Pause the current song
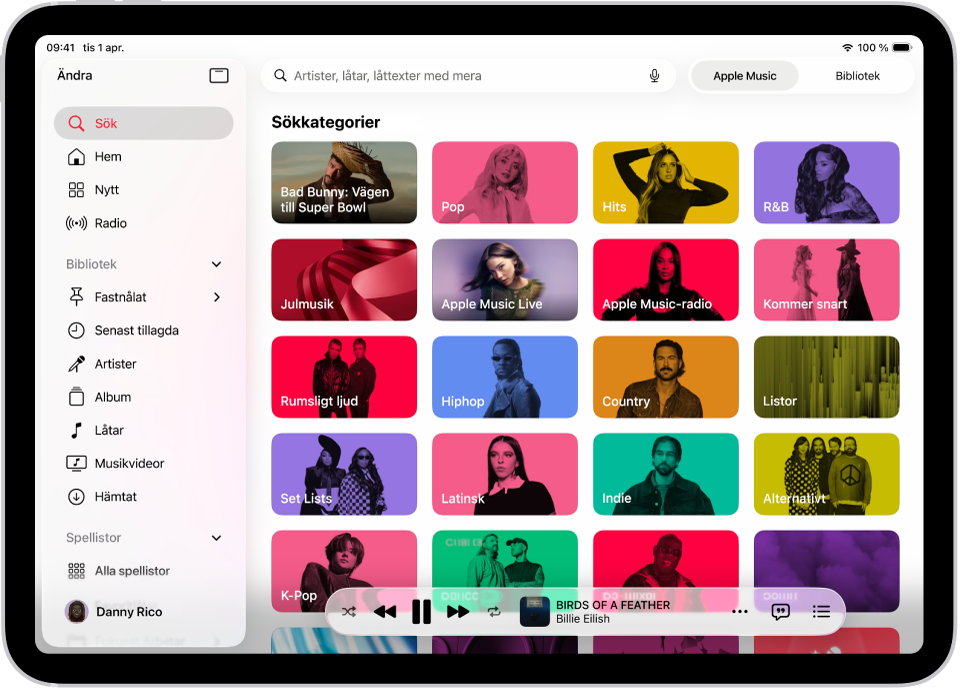This screenshot has width=963, height=689. 421,612
